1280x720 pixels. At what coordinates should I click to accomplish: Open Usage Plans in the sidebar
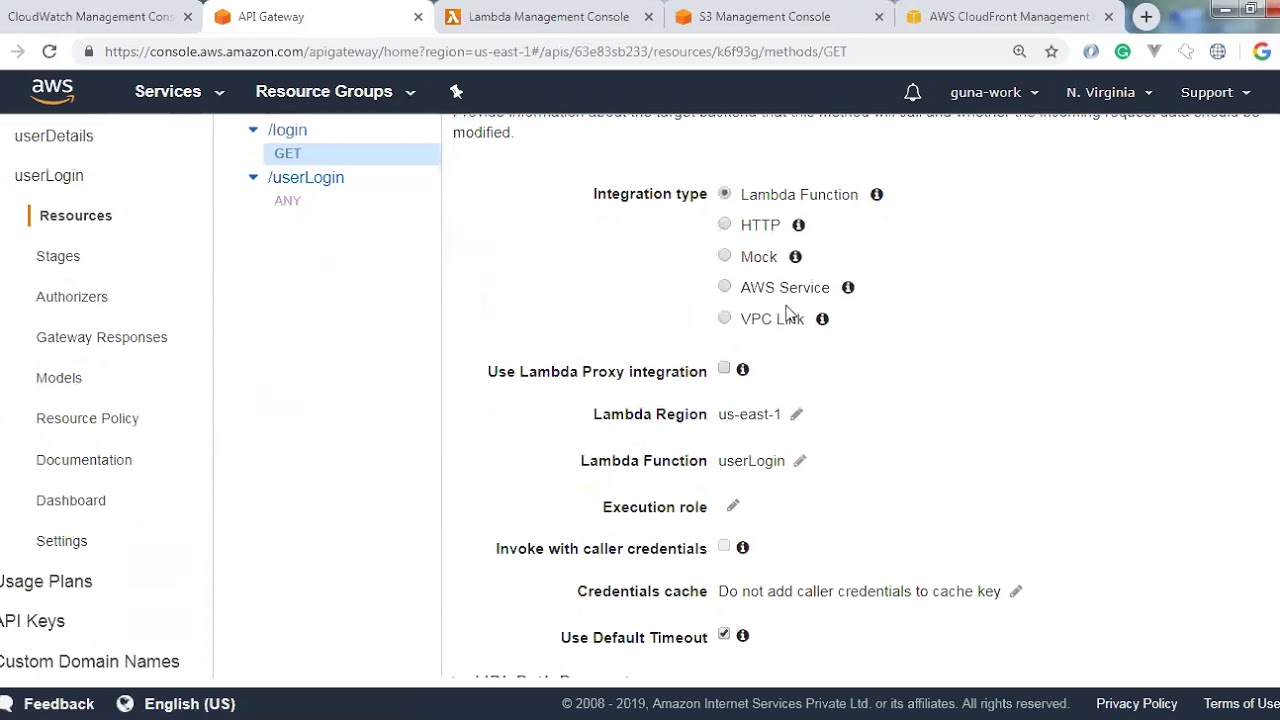coord(46,581)
